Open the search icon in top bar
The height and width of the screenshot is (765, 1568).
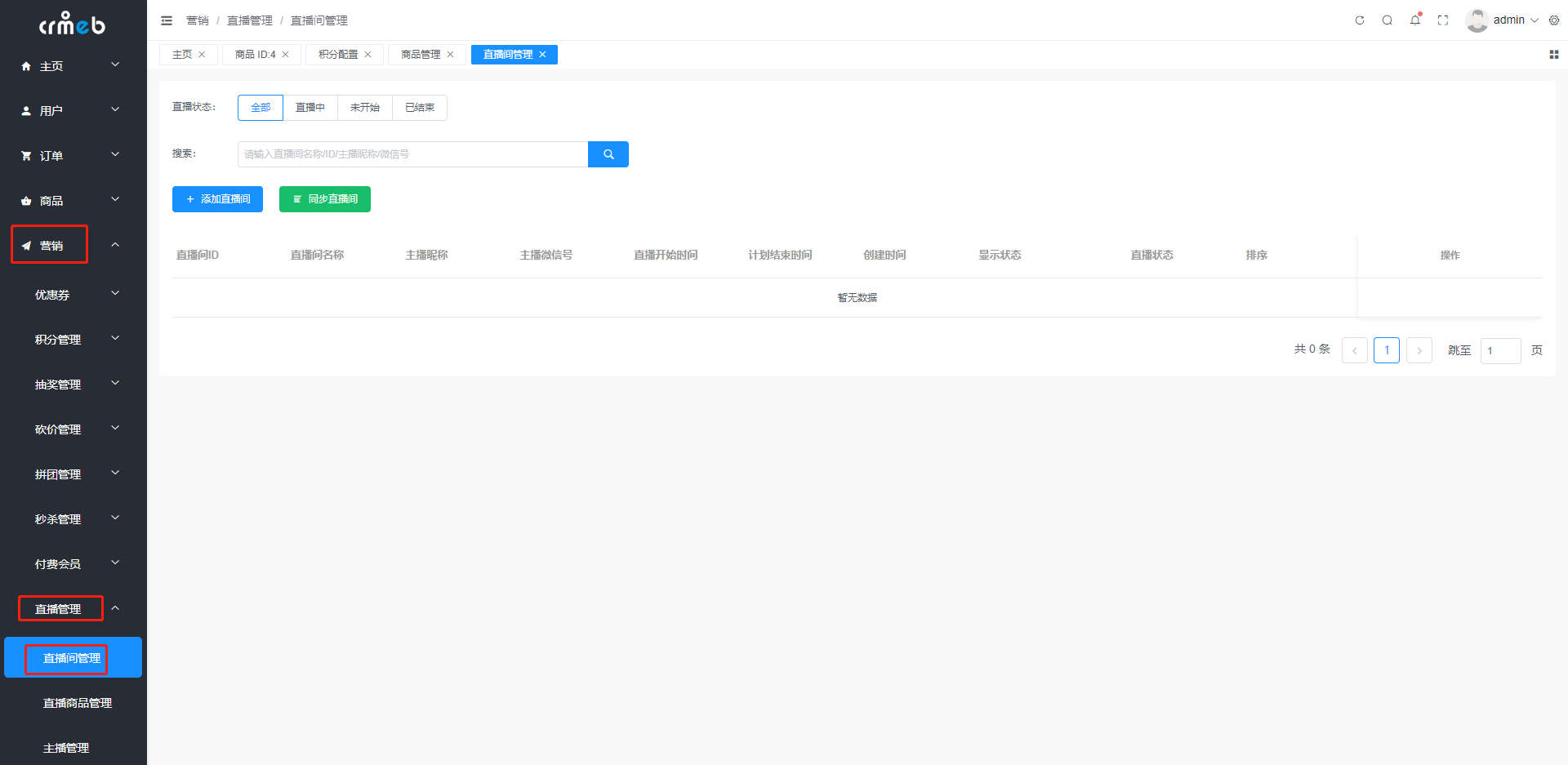[x=1388, y=20]
